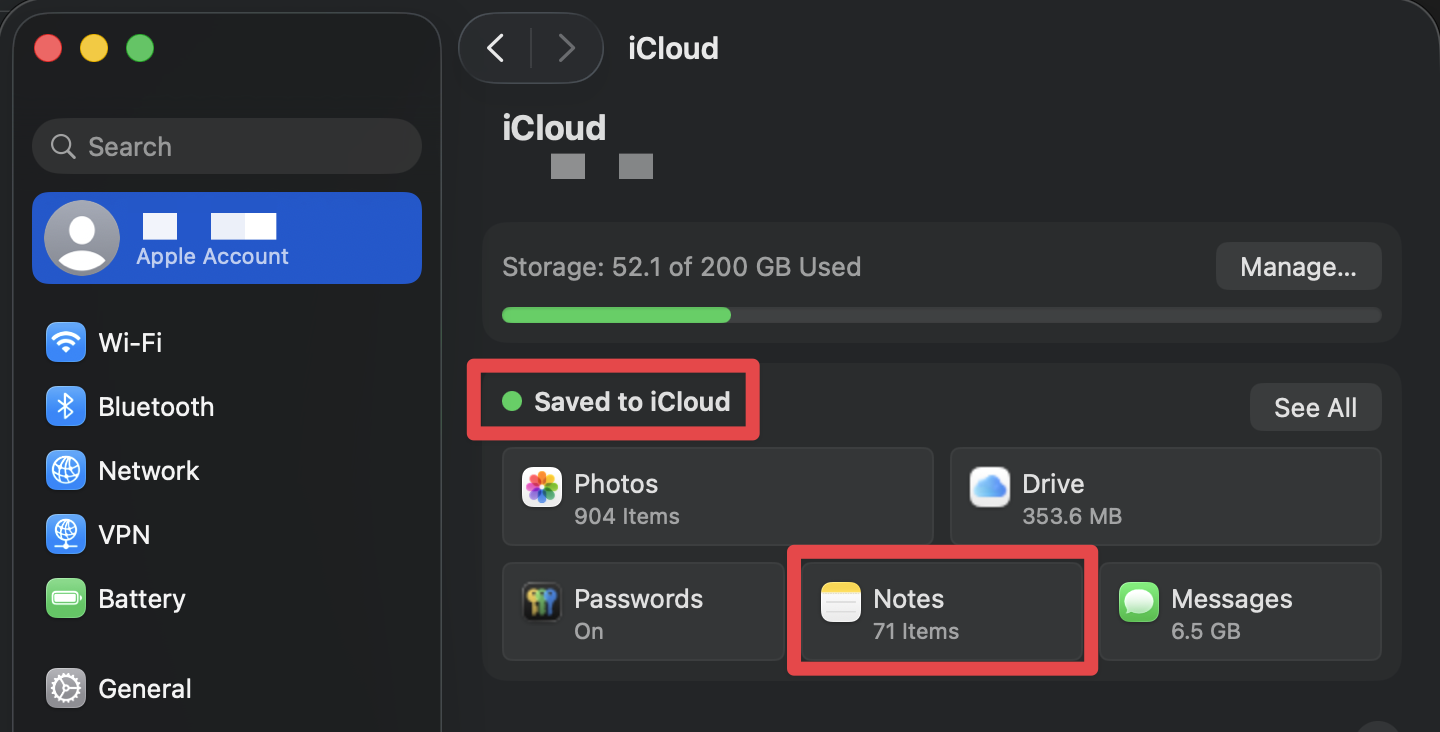Open the Messages 6.5 GB tile
The height and width of the screenshot is (732, 1440).
(x=1240, y=612)
